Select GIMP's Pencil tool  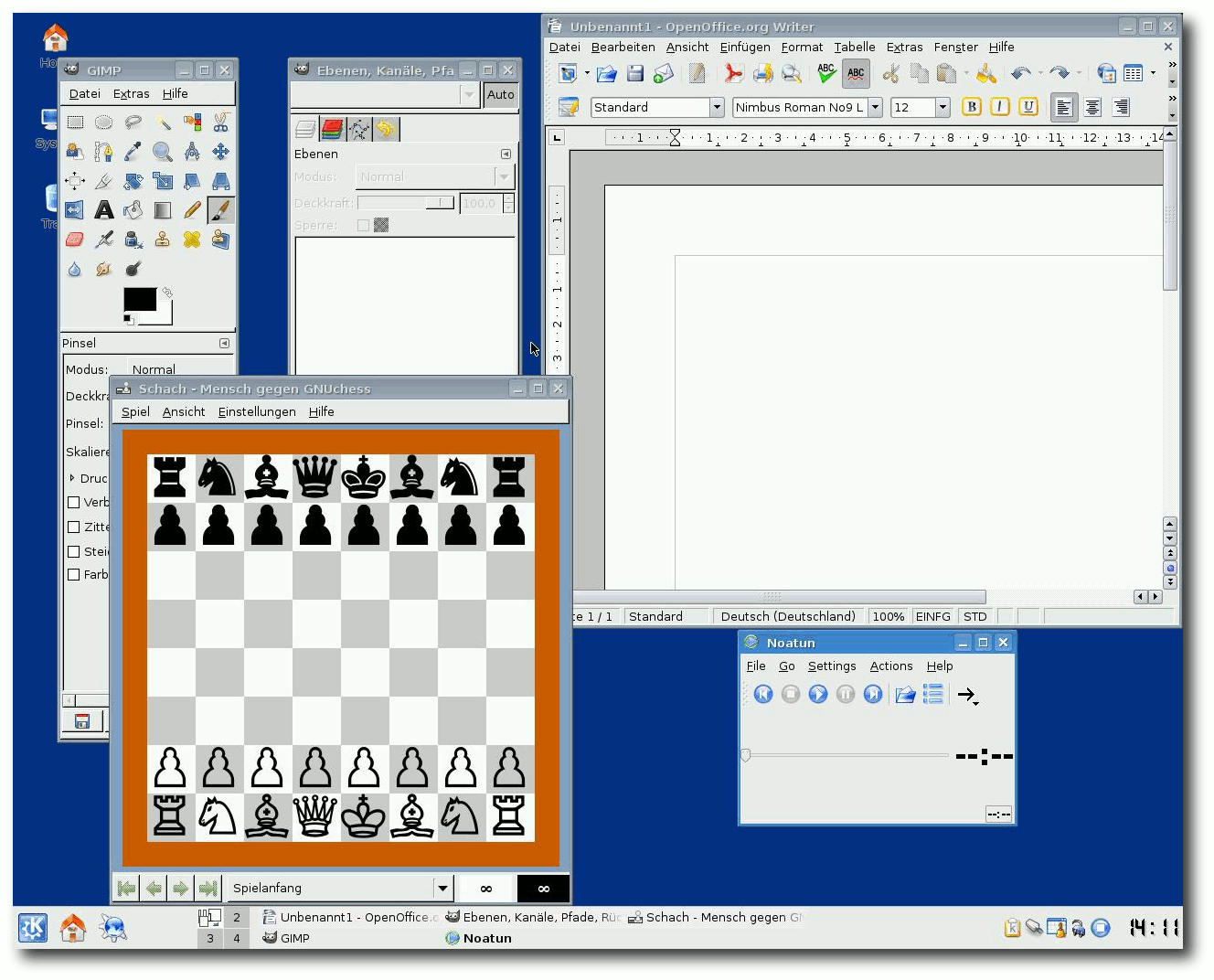pos(192,210)
